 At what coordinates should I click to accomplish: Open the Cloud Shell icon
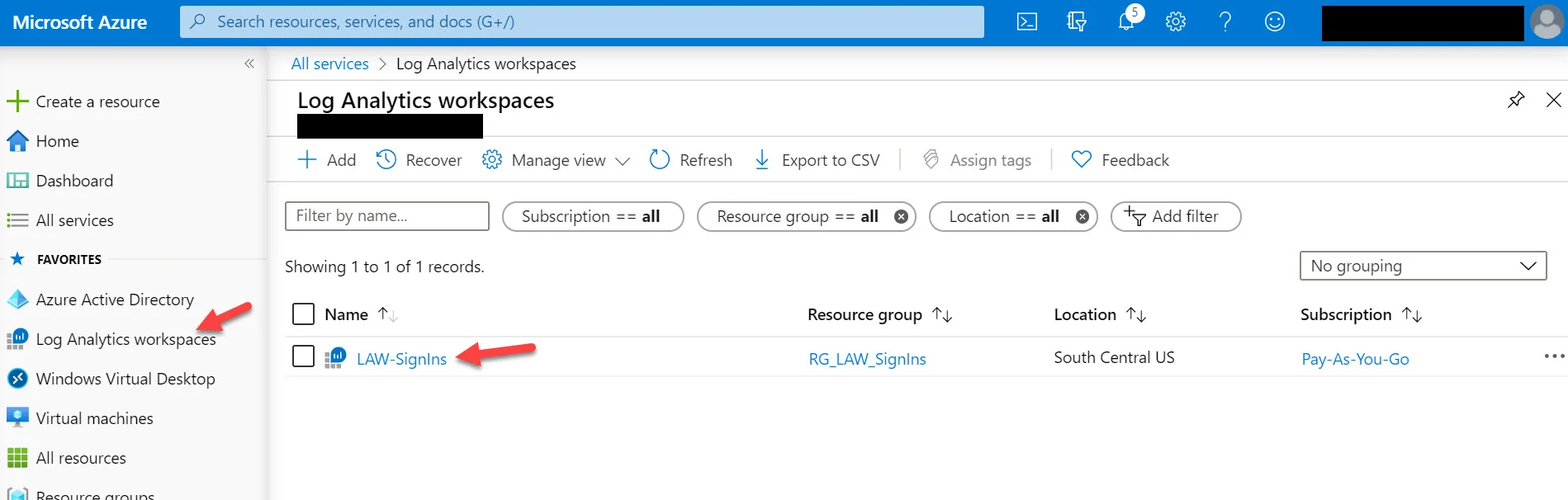point(1027,22)
